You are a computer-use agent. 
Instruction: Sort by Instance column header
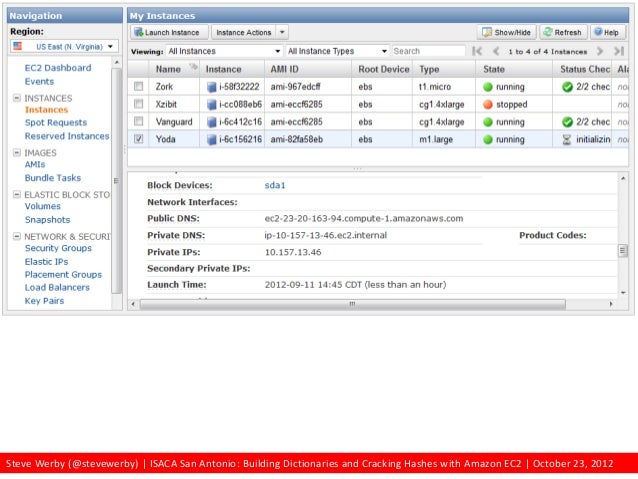[x=232, y=69]
